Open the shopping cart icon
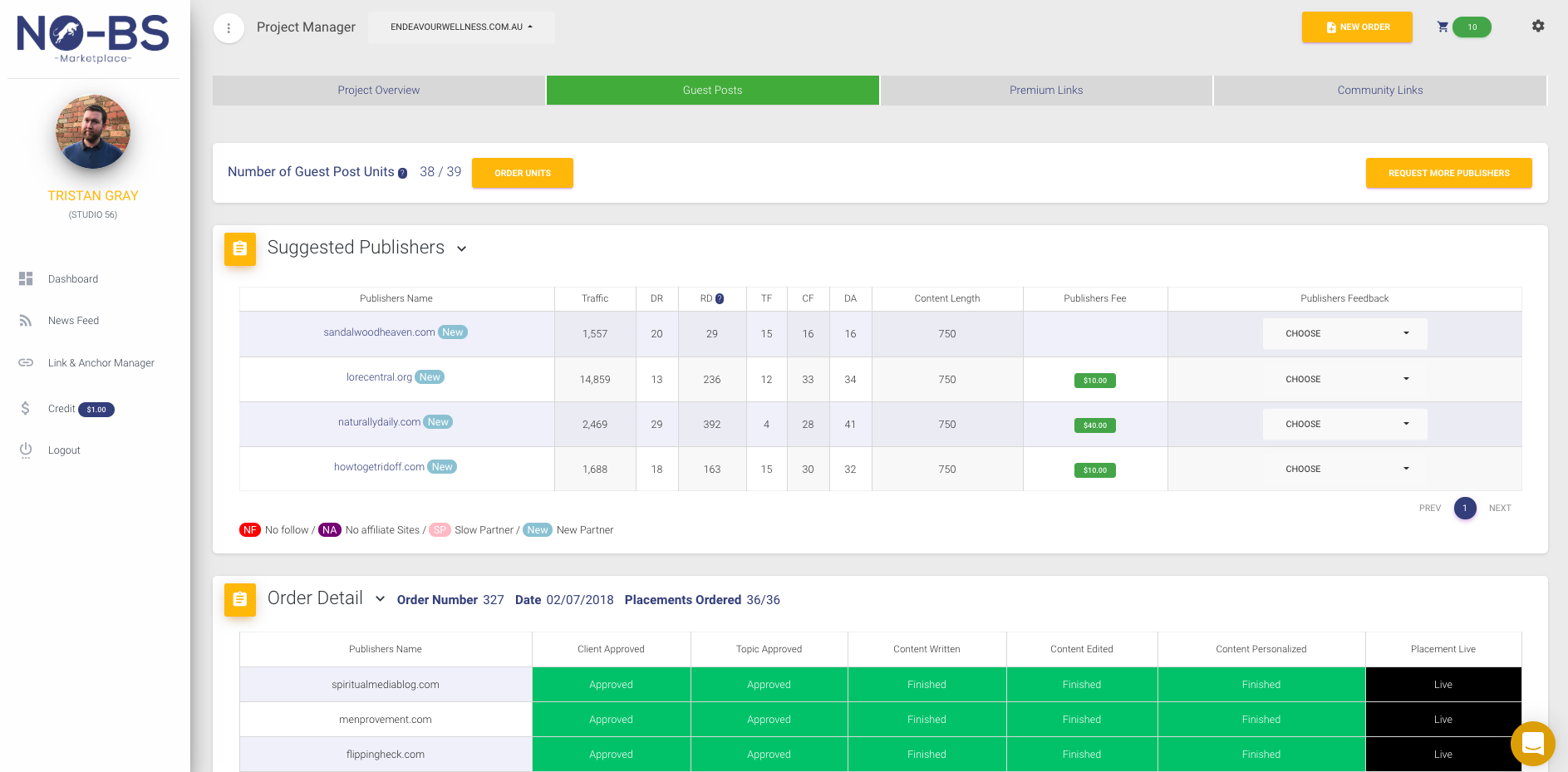Viewport: 1568px width, 772px height. pyautogui.click(x=1443, y=27)
